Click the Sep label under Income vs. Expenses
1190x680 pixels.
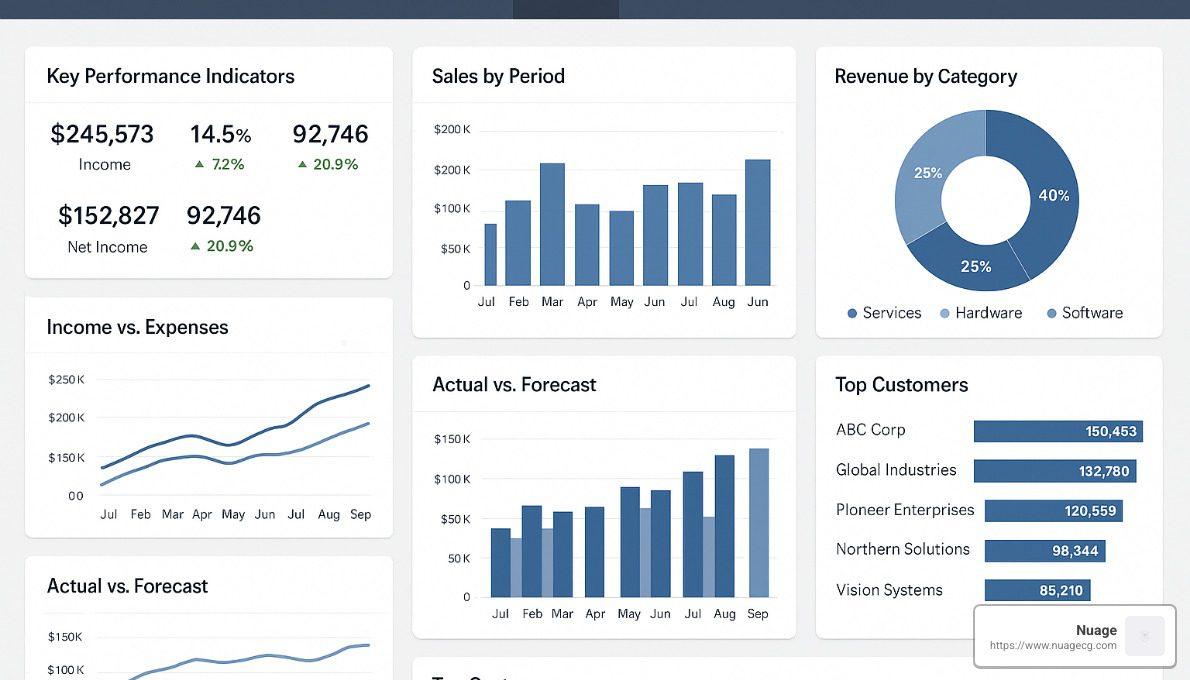coord(360,515)
